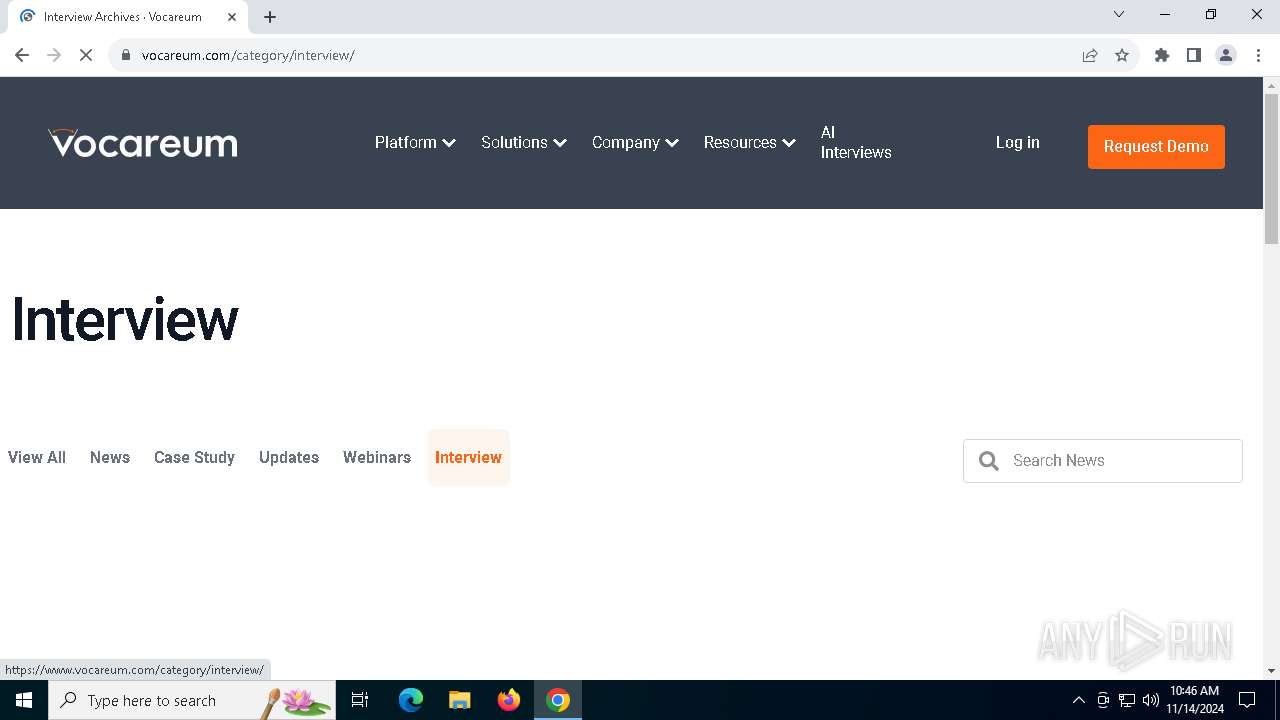Click the Windows taskbar search box

pos(192,700)
